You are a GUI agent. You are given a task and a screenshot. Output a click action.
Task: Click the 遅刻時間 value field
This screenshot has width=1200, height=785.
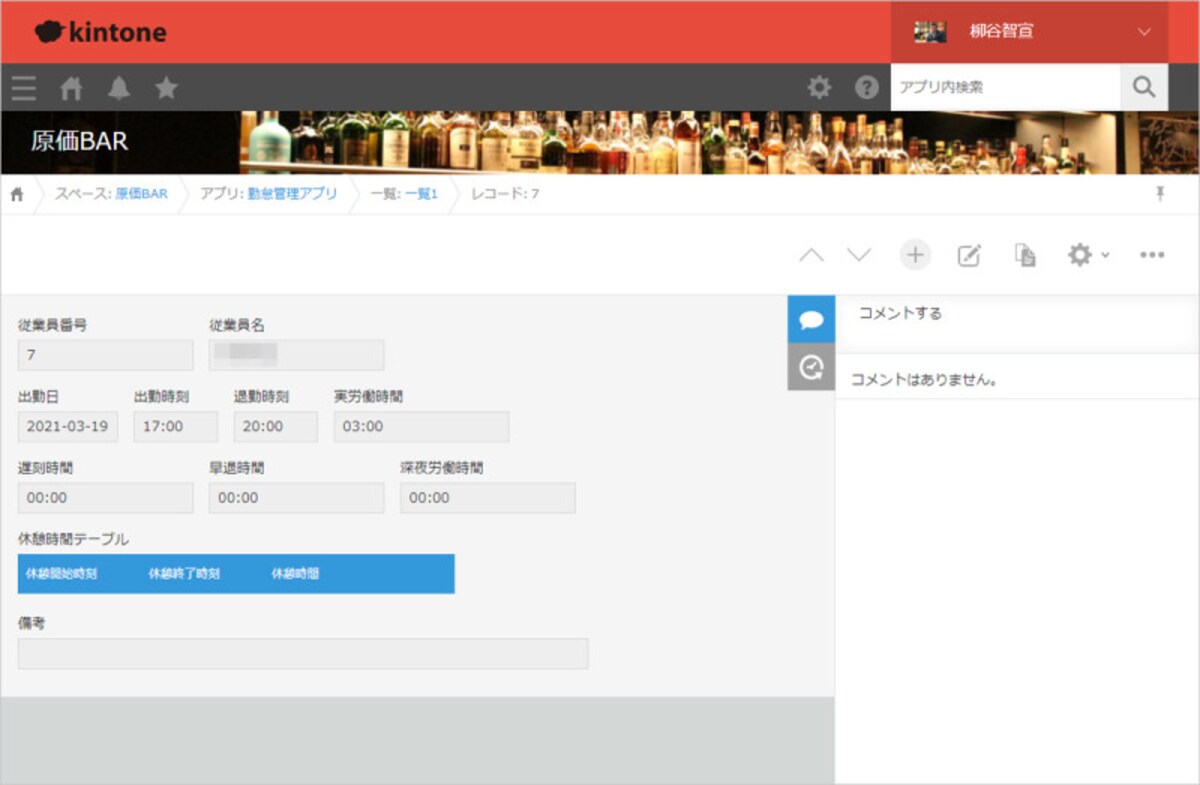tap(105, 498)
